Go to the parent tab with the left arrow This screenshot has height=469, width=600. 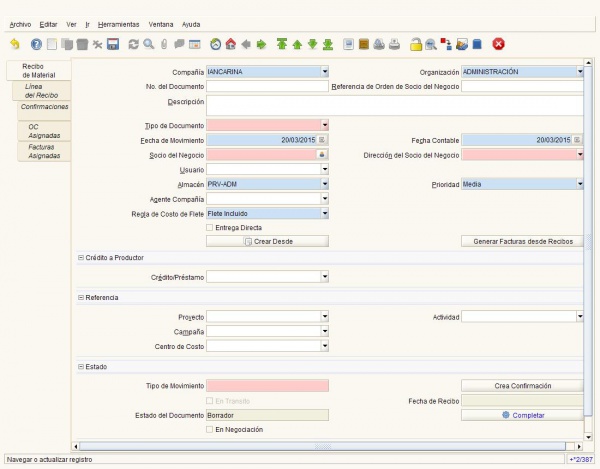tap(246, 44)
